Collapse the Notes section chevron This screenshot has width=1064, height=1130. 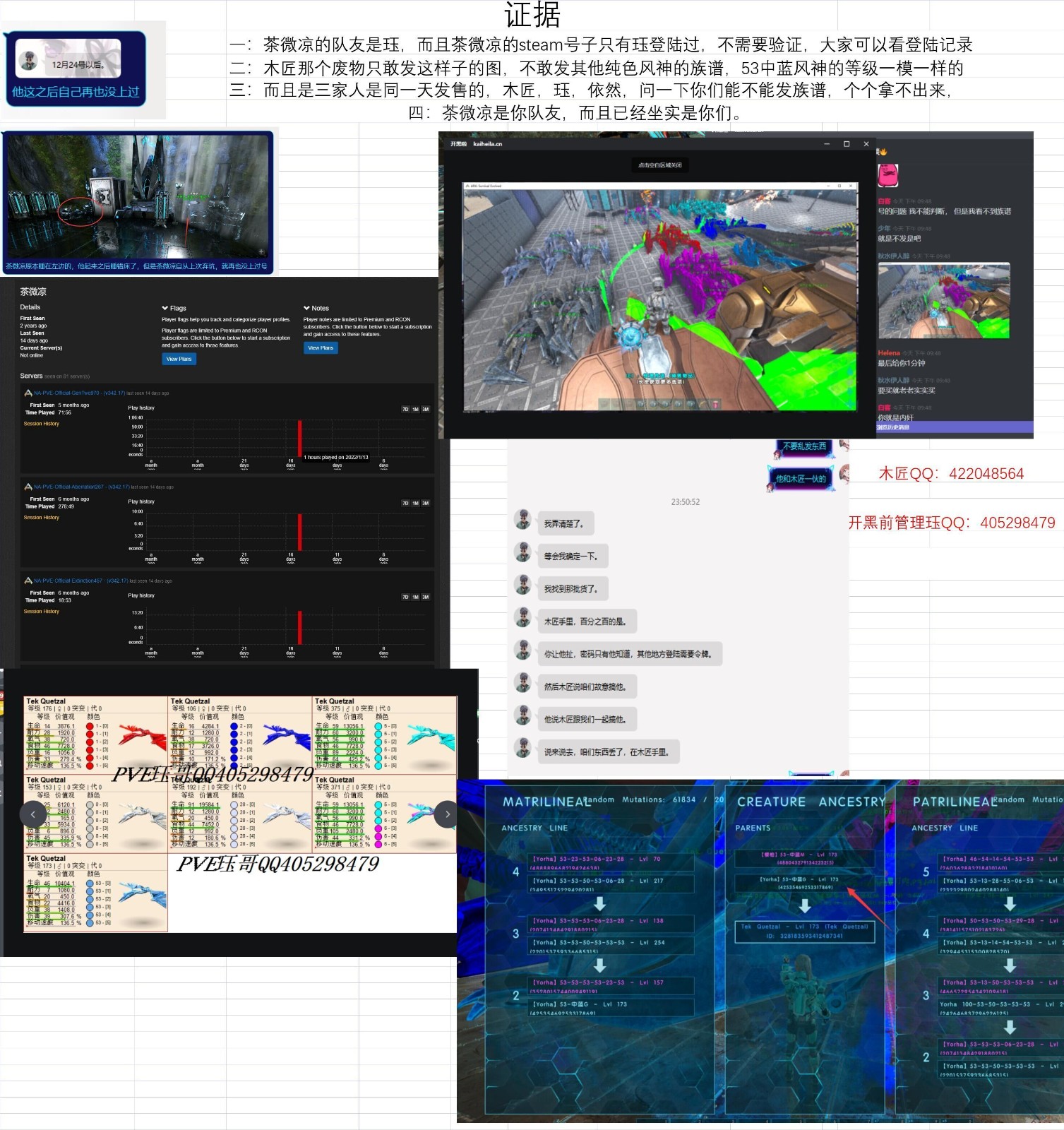click(x=306, y=308)
